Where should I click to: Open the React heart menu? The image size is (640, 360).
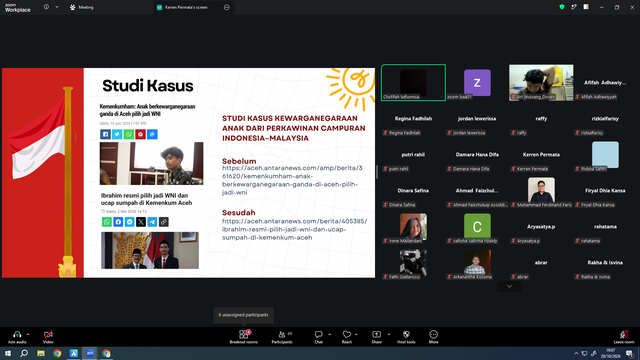tap(347, 334)
